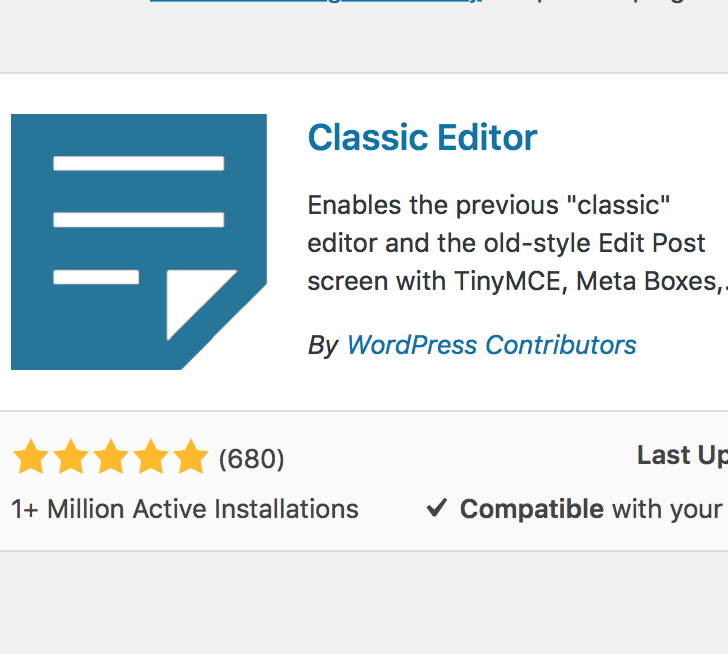Click the Last Updated label
The width and height of the screenshot is (728, 654).
pos(682,455)
